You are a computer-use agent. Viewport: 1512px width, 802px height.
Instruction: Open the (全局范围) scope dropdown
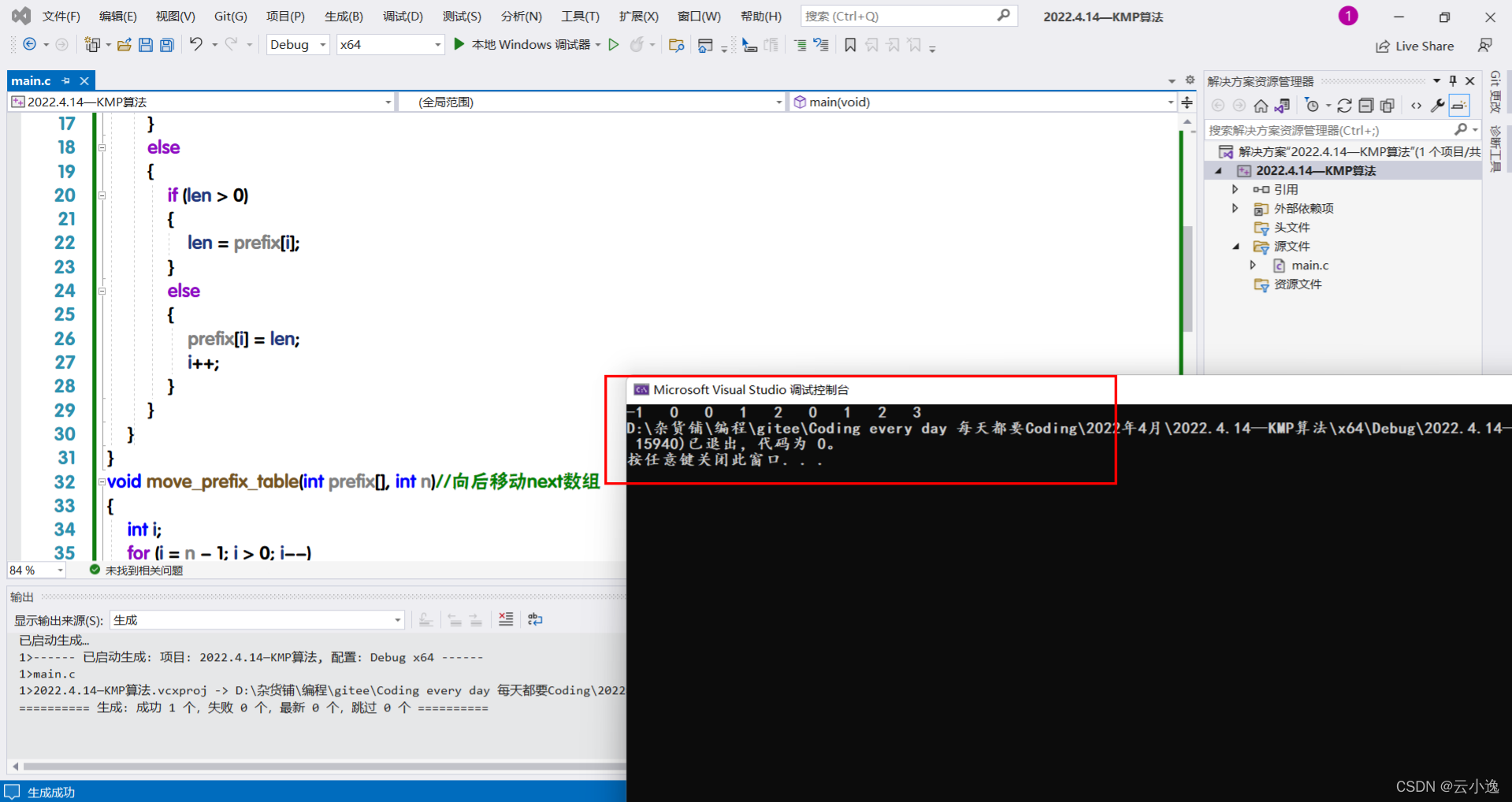592,102
